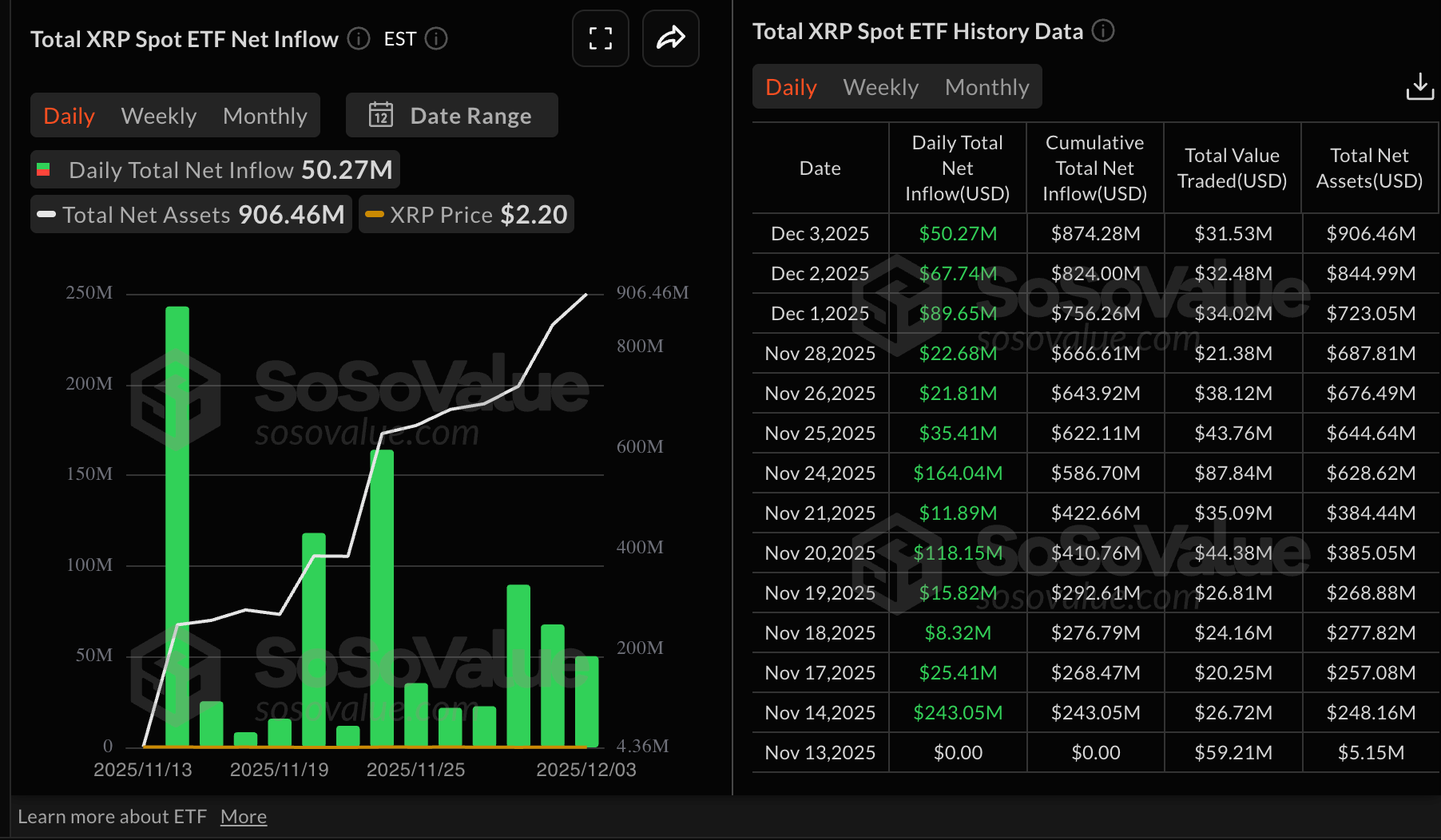
Task: Click the download icon on History Data panel
Action: coord(1419,86)
